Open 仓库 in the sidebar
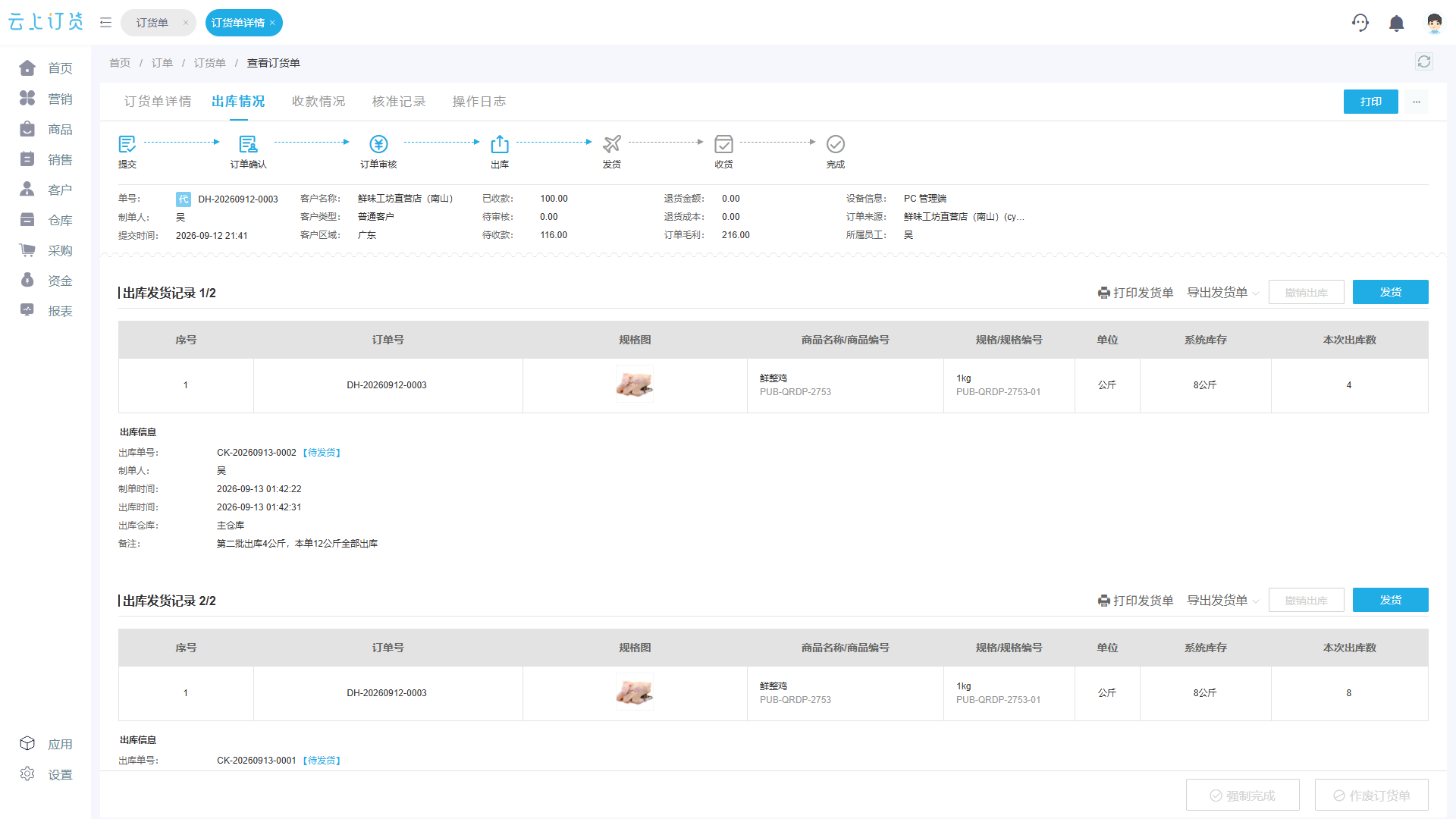This screenshot has height=819, width=1456. pyautogui.click(x=45, y=220)
